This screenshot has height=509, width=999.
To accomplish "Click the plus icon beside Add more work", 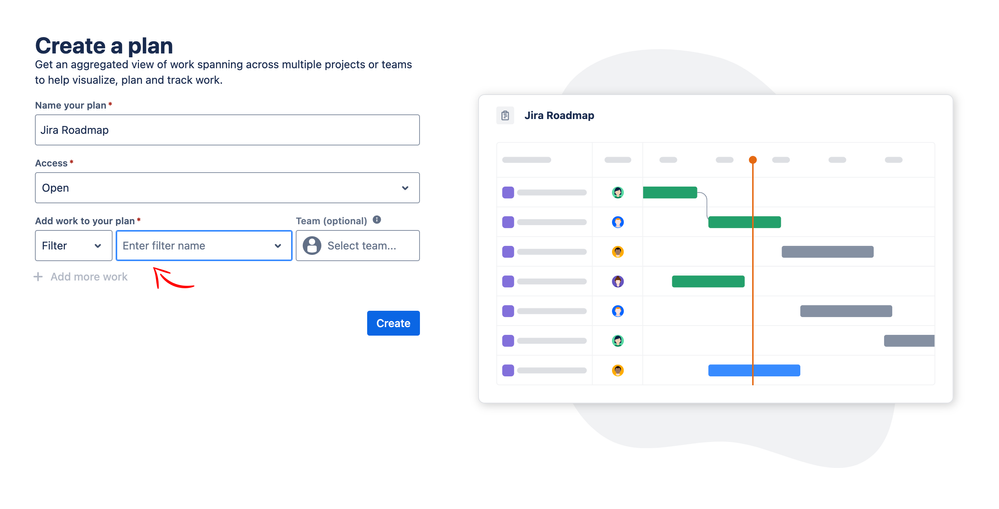I will [38, 276].
